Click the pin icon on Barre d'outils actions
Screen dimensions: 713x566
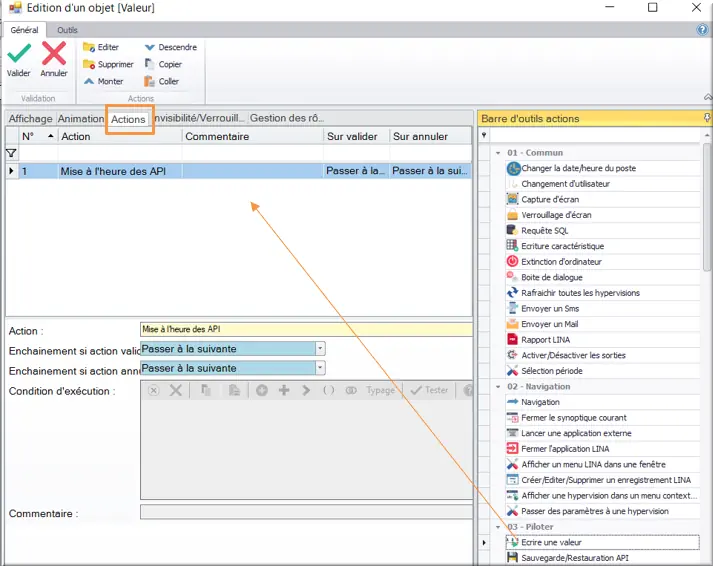click(x=707, y=118)
